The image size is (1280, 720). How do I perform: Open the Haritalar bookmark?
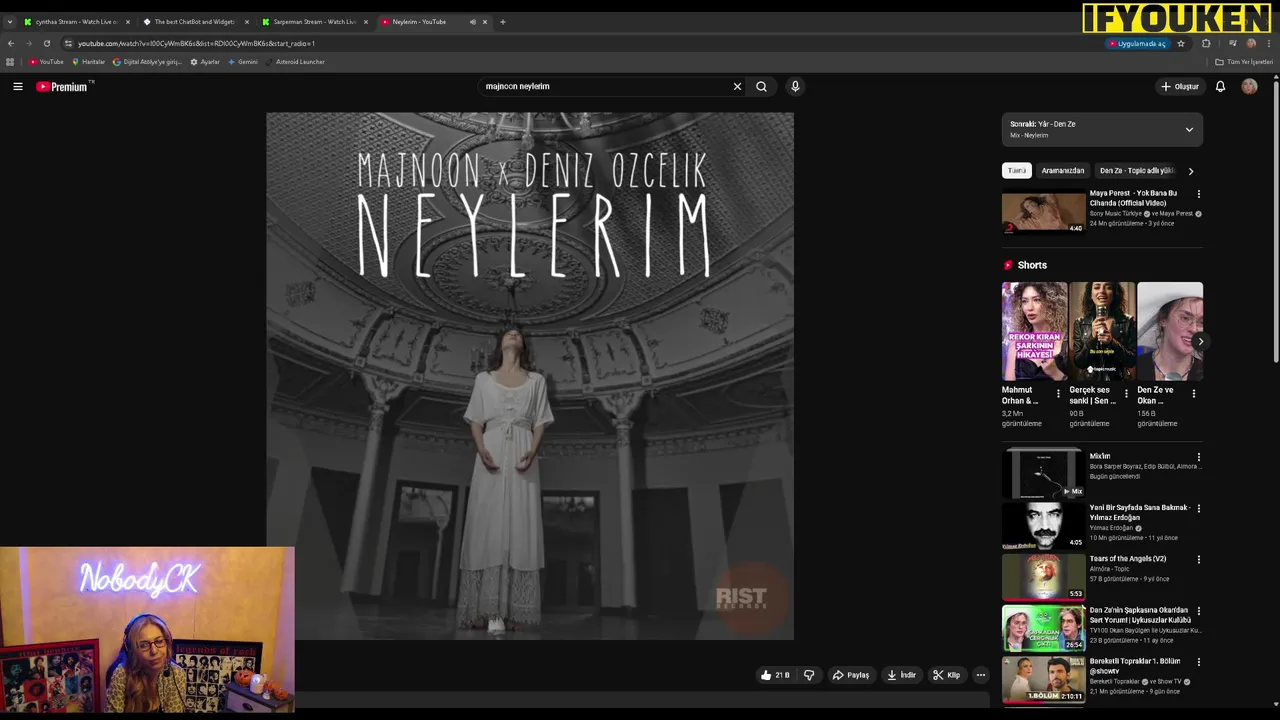(x=88, y=62)
